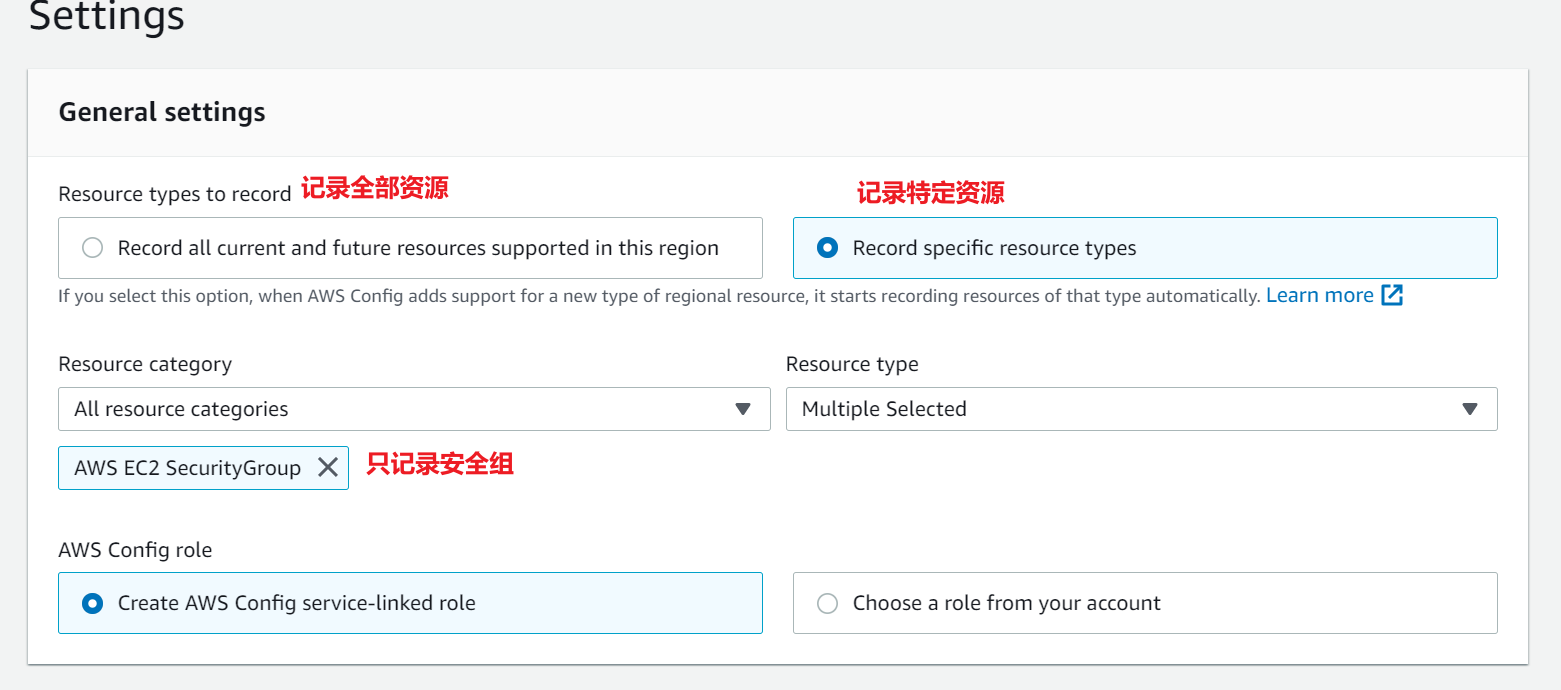
Task: Click the General settings panel header
Action: click(162, 112)
